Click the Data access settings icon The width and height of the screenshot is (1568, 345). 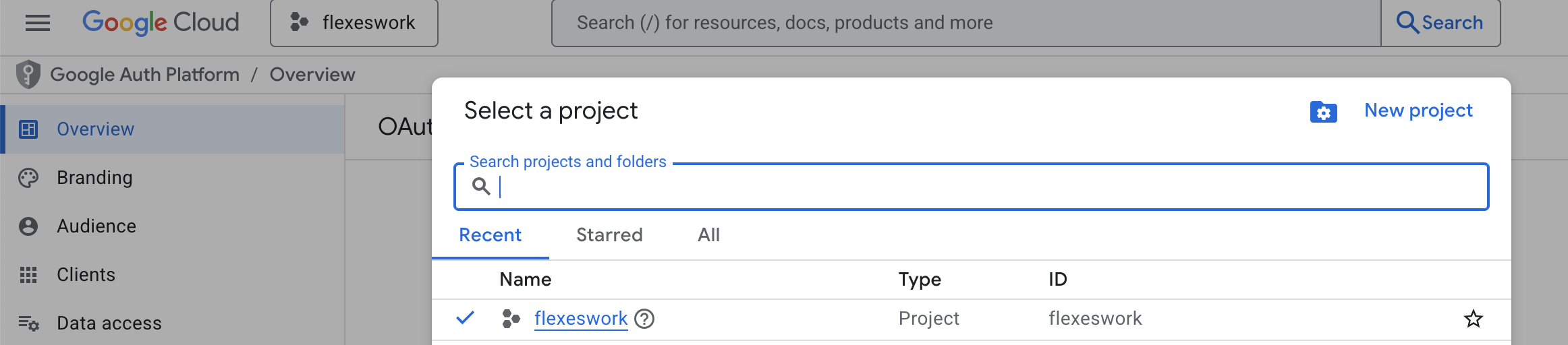pos(28,323)
